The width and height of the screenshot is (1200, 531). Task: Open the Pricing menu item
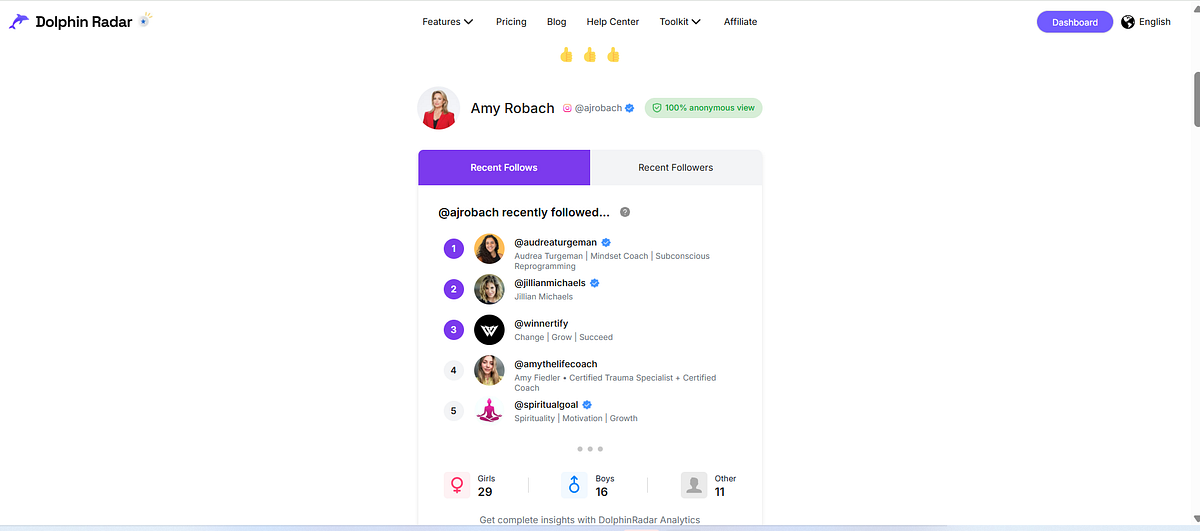coord(511,22)
